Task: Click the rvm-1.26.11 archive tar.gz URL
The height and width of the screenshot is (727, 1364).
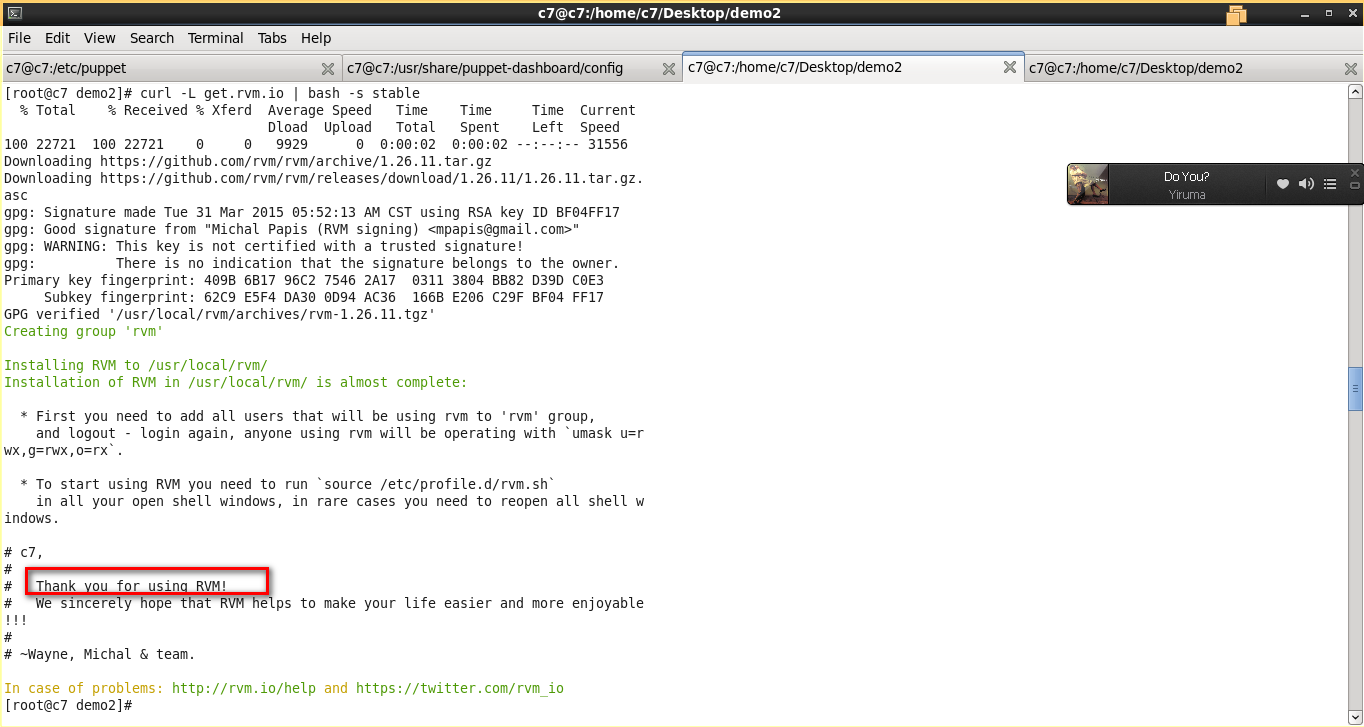Action: point(296,161)
